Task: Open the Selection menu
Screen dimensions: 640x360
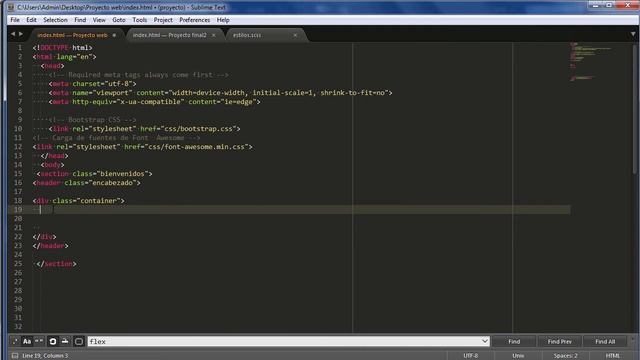Action: tap(55, 20)
